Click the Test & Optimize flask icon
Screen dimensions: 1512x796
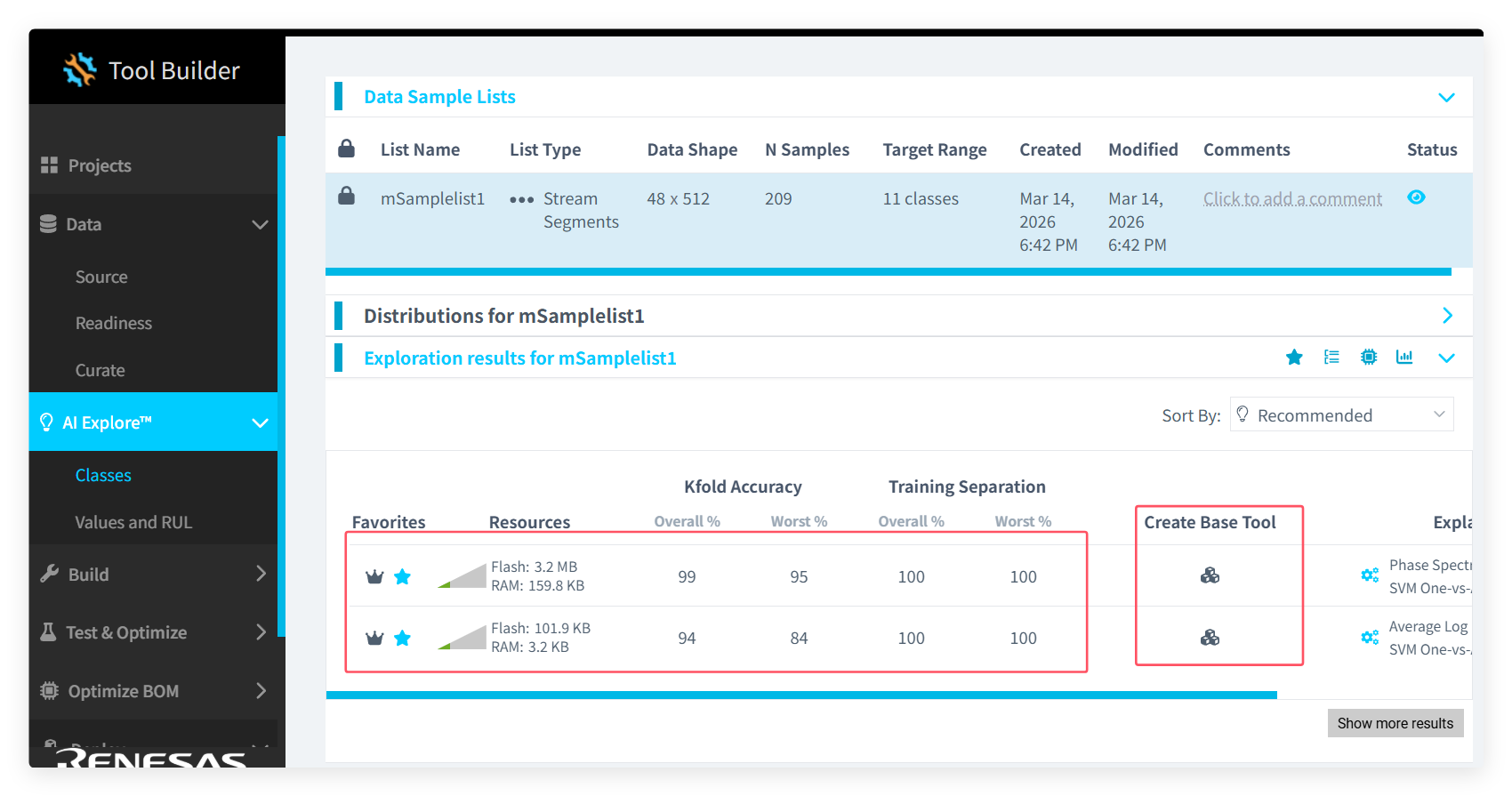(48, 632)
